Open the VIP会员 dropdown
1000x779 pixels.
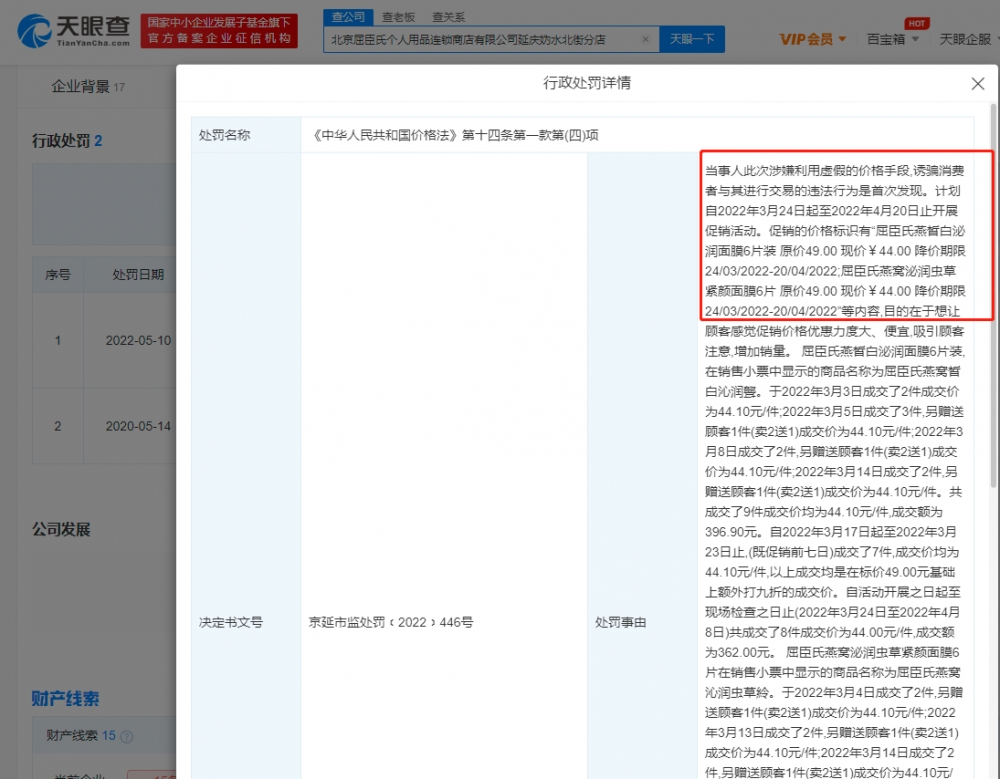point(812,40)
